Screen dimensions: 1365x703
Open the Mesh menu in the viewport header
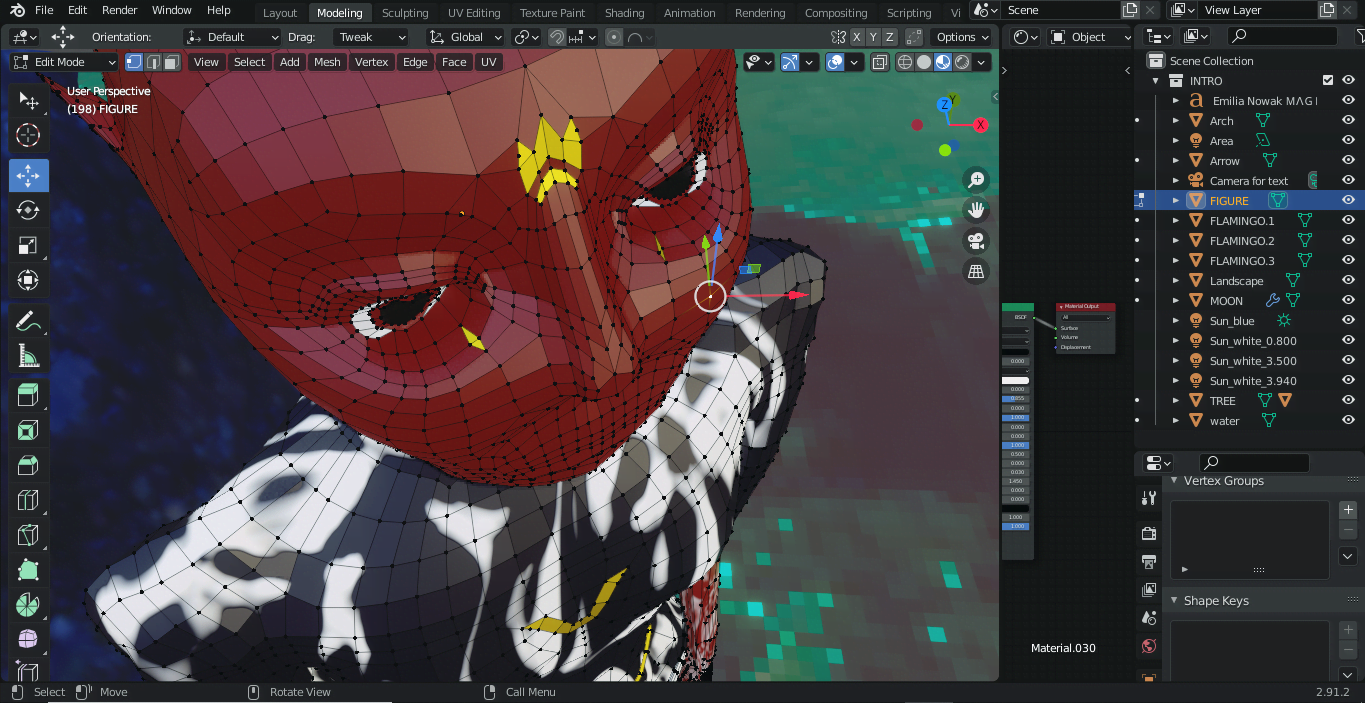coord(327,62)
